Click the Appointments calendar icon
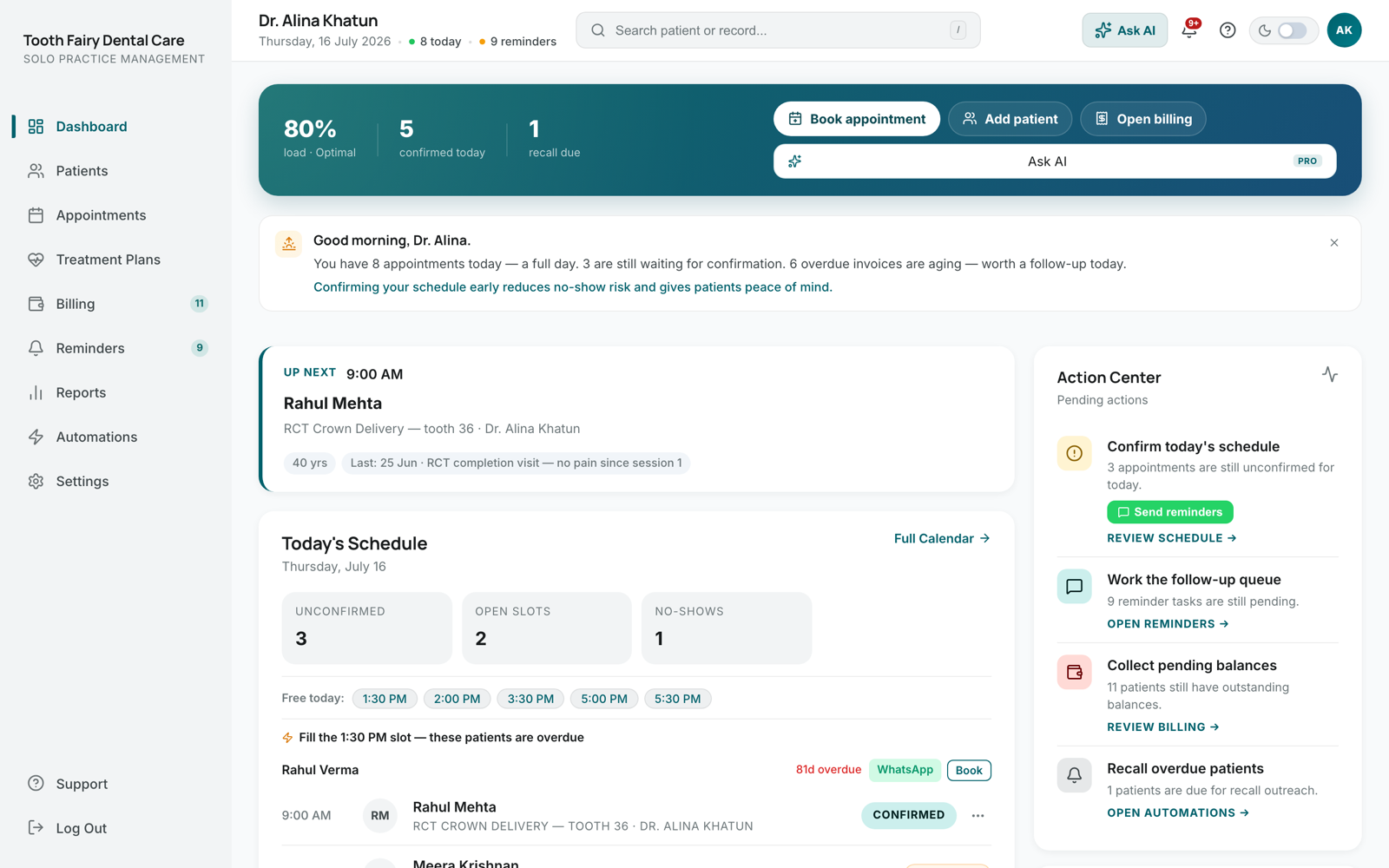Viewport: 1389px width, 868px height. 36,215
